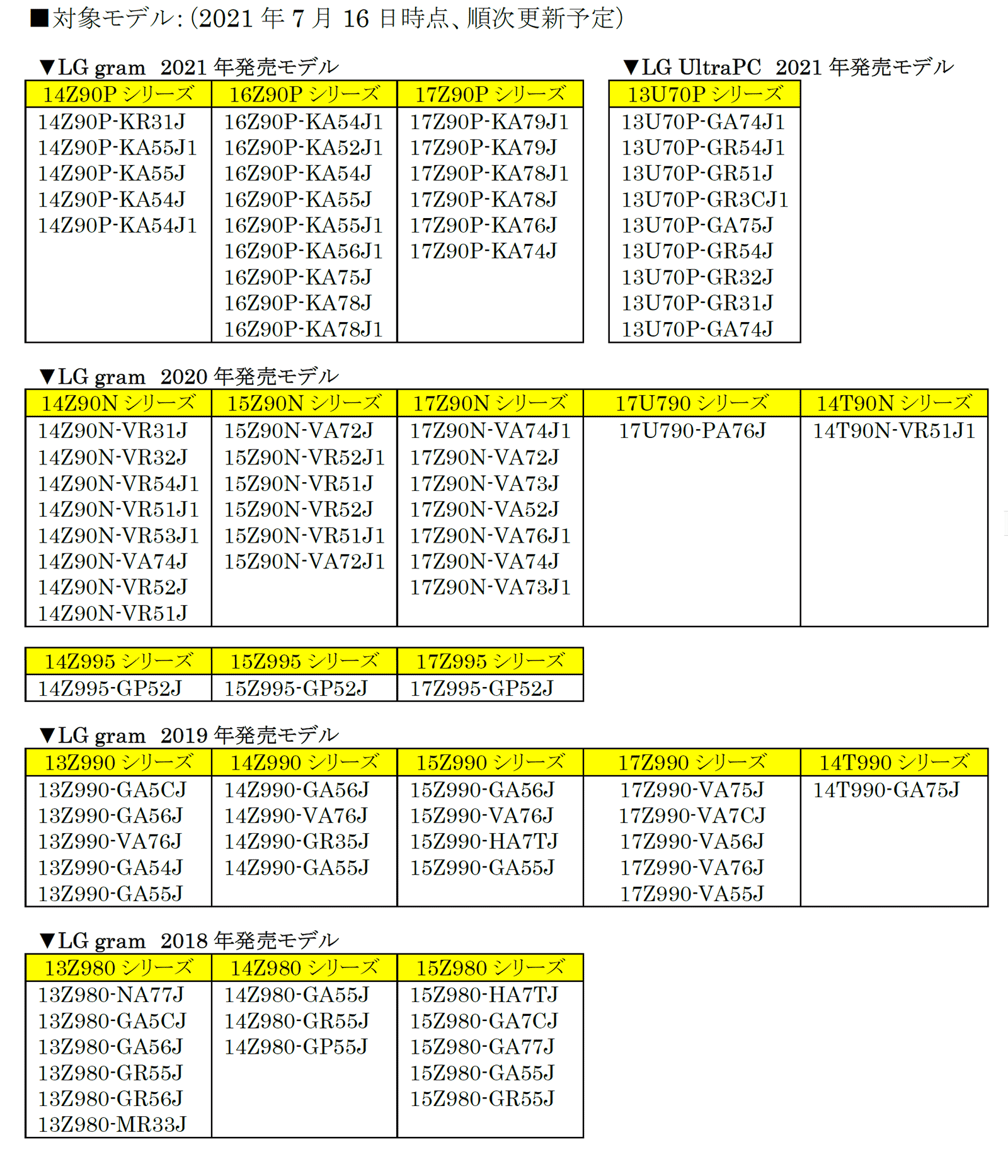Select model 13Z990-GA5CJ
The image size is (1008, 1176).
[112, 790]
